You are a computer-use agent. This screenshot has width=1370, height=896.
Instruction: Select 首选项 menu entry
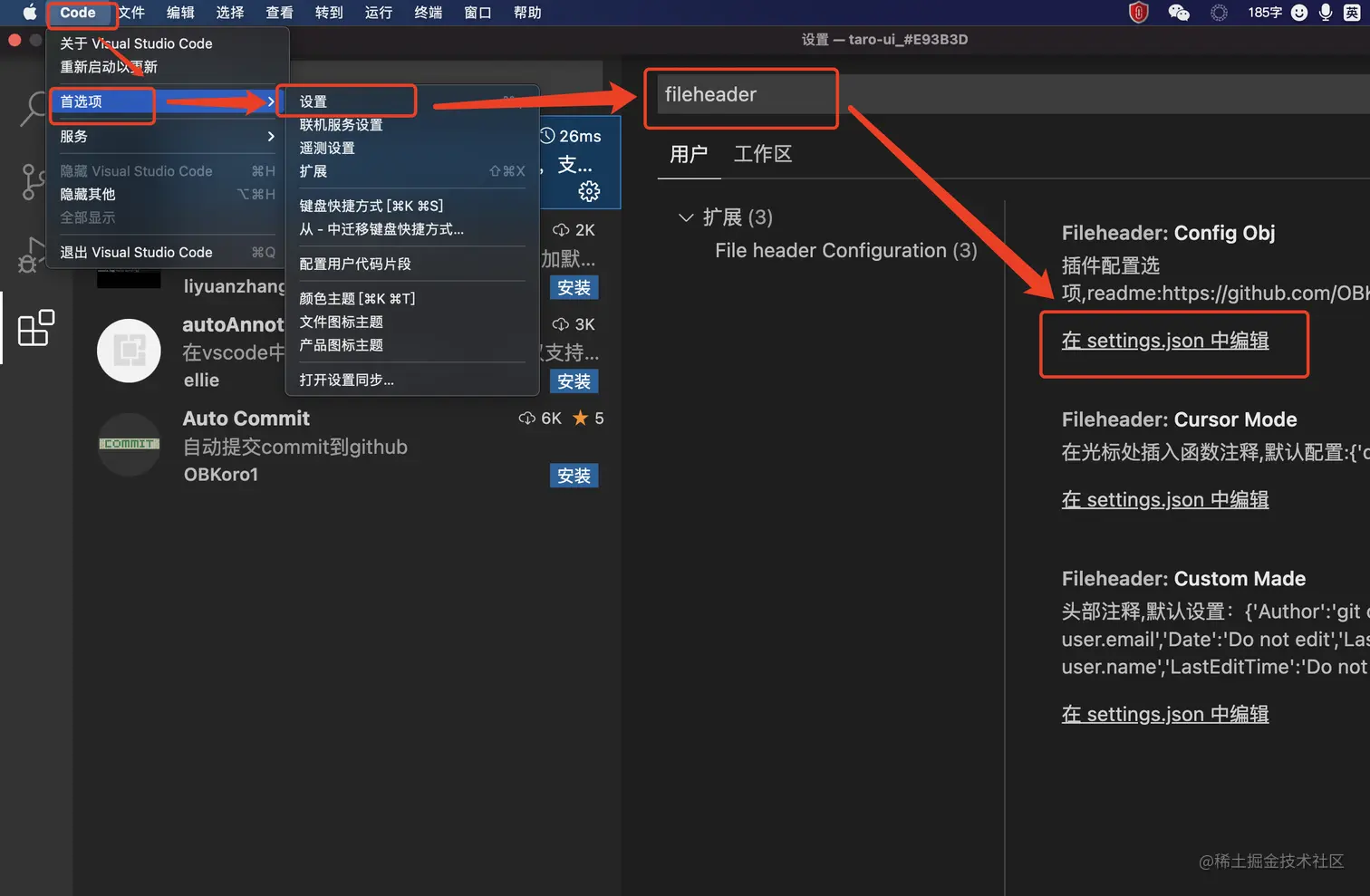tap(168, 101)
